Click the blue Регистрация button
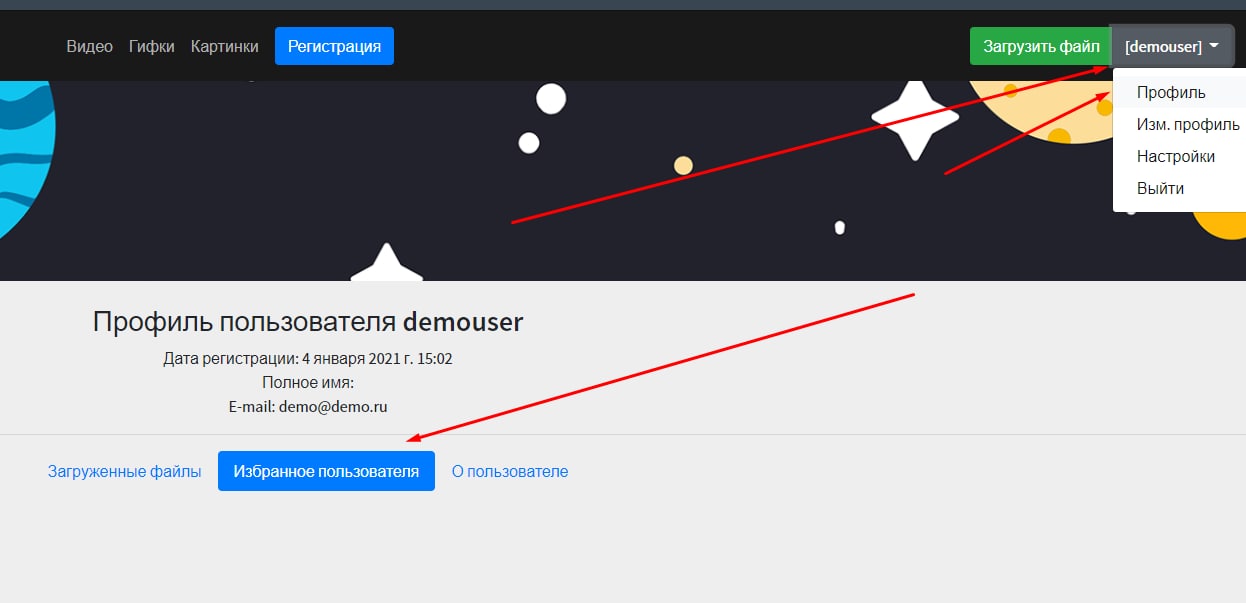 (x=334, y=46)
